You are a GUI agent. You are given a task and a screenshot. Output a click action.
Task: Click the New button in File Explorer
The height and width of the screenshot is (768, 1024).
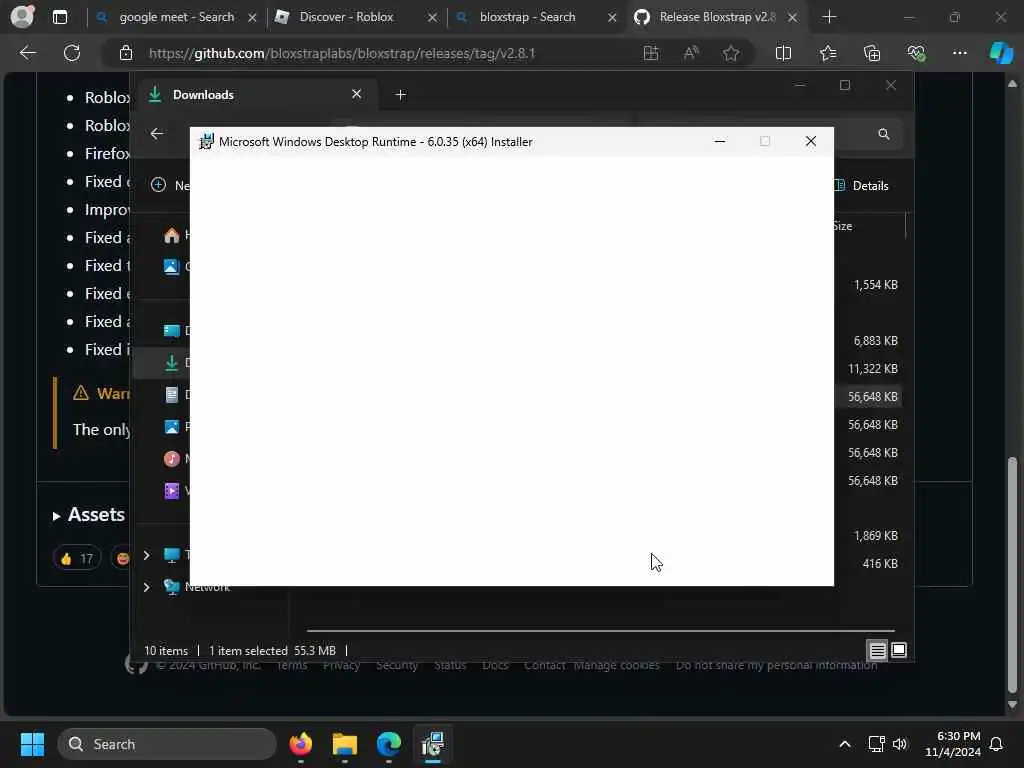pos(170,185)
